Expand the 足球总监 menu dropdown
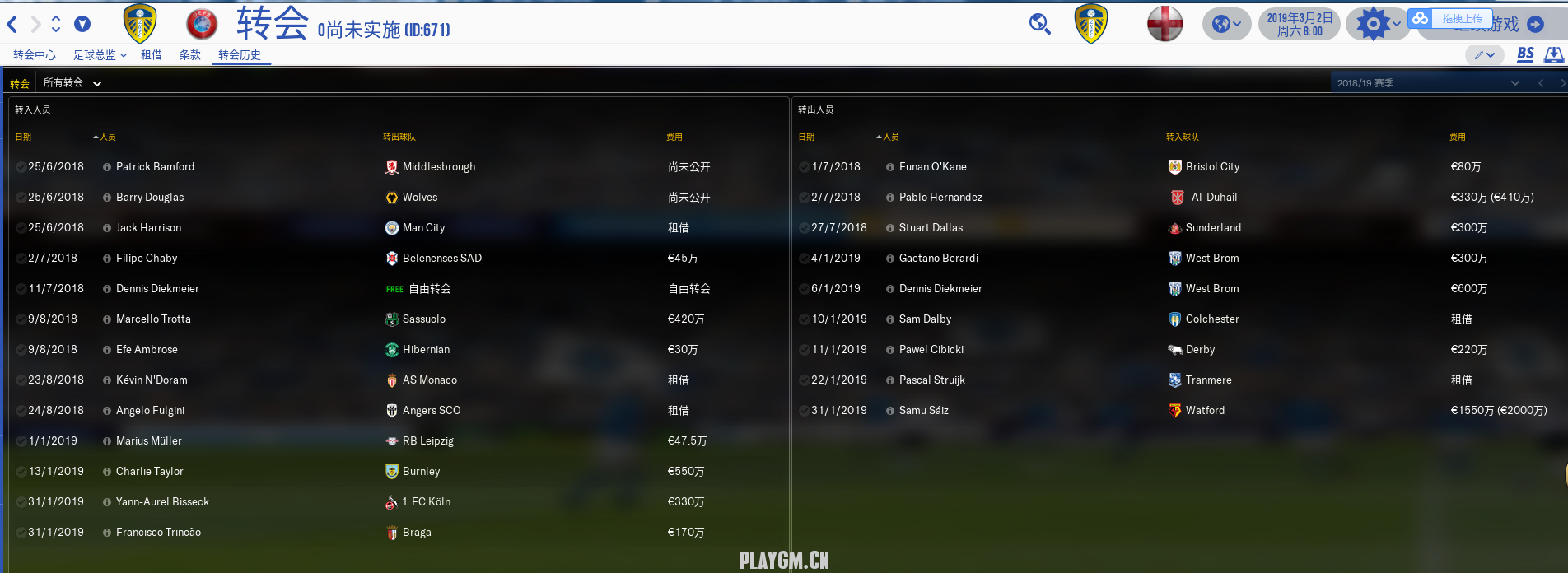1568x573 pixels. (100, 55)
